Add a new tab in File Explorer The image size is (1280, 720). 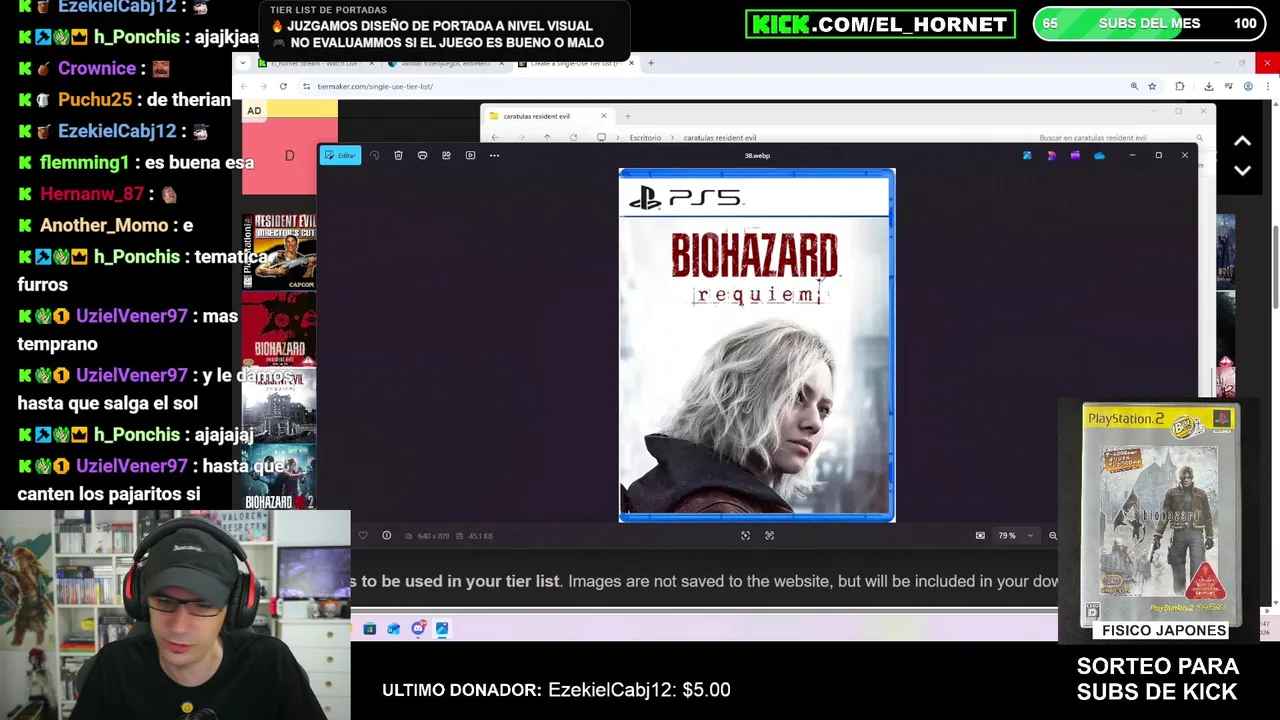point(627,116)
